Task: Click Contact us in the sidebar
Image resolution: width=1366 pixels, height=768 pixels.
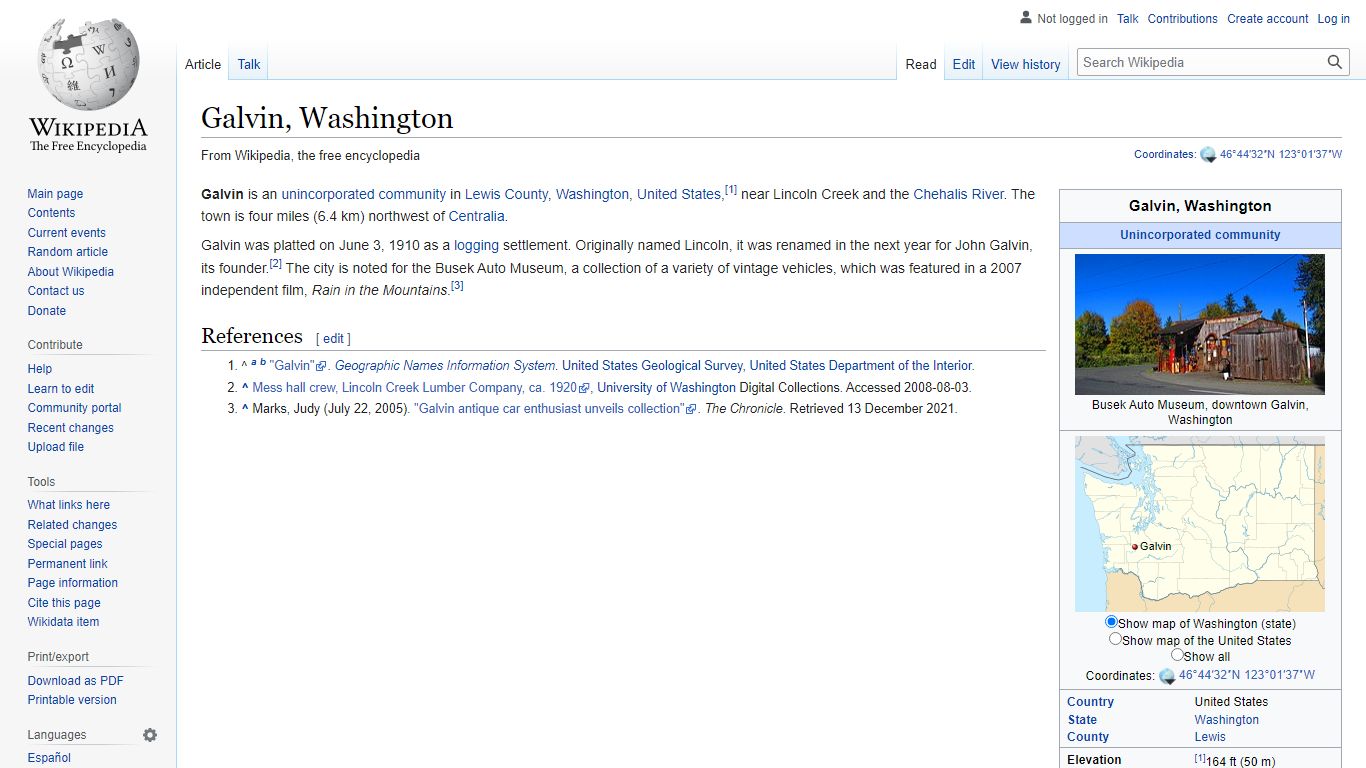Action: point(56,291)
